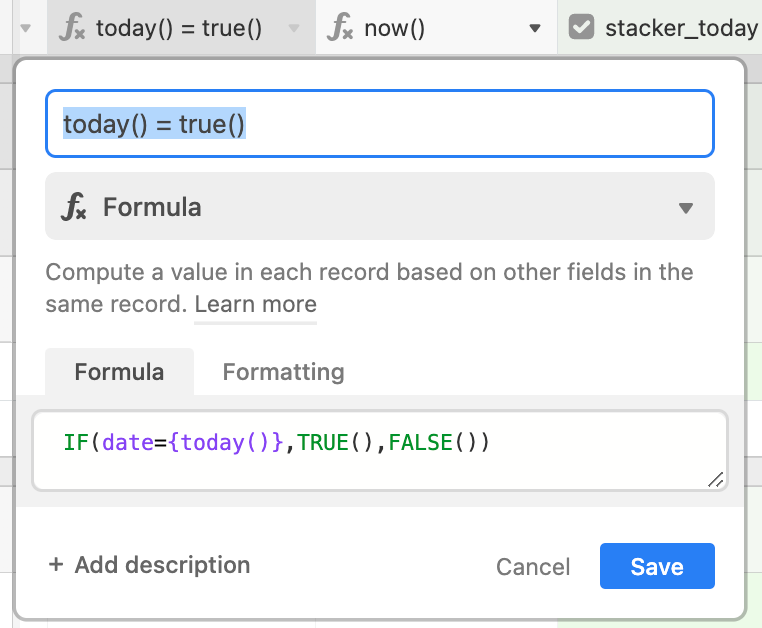Select the Formula tab
This screenshot has height=628, width=762.
119,372
